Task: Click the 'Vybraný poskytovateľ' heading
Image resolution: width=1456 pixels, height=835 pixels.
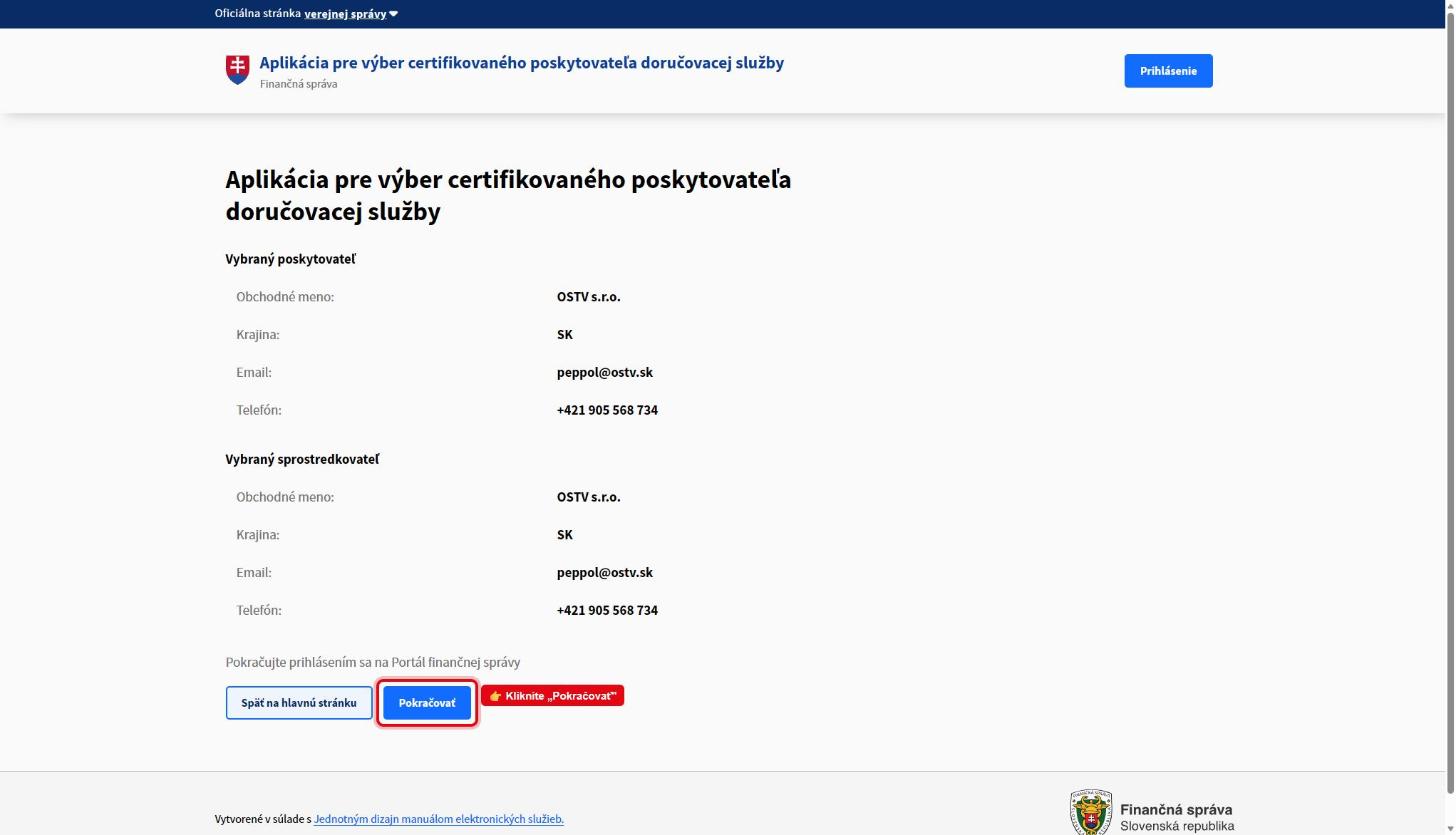Action: (291, 259)
